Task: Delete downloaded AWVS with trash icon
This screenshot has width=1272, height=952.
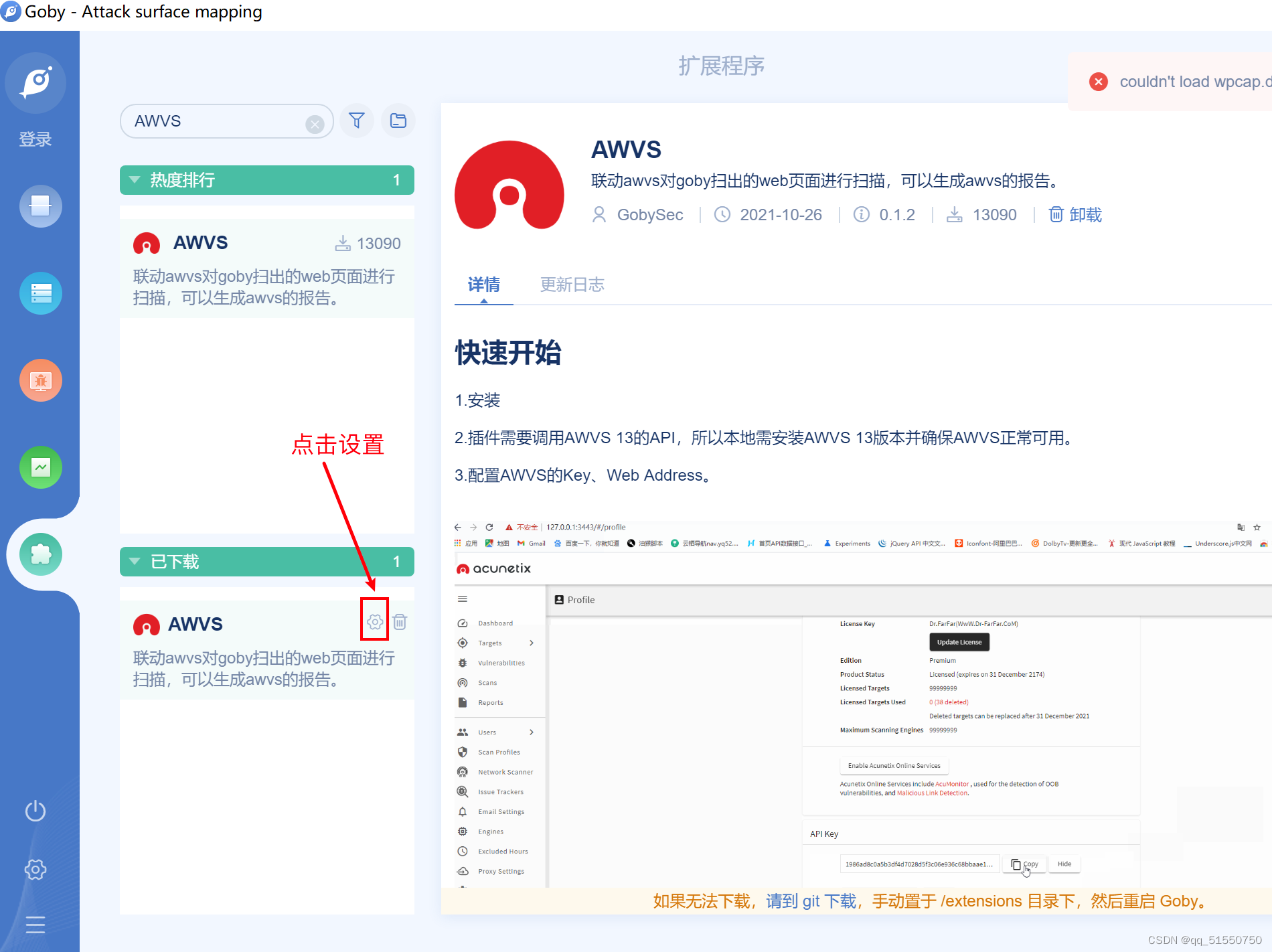Action: (x=400, y=622)
